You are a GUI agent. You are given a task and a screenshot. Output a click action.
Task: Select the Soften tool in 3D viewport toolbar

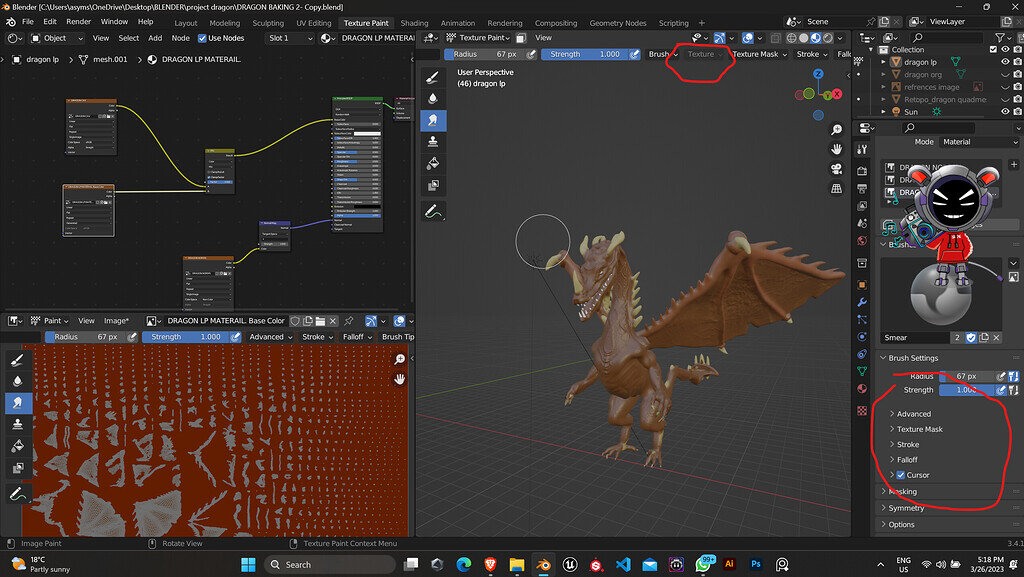click(433, 98)
